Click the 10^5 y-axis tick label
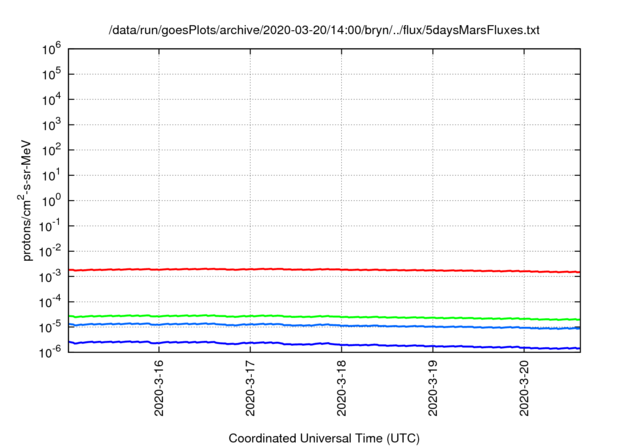Screen dimensions: 640x448 tap(51, 74)
